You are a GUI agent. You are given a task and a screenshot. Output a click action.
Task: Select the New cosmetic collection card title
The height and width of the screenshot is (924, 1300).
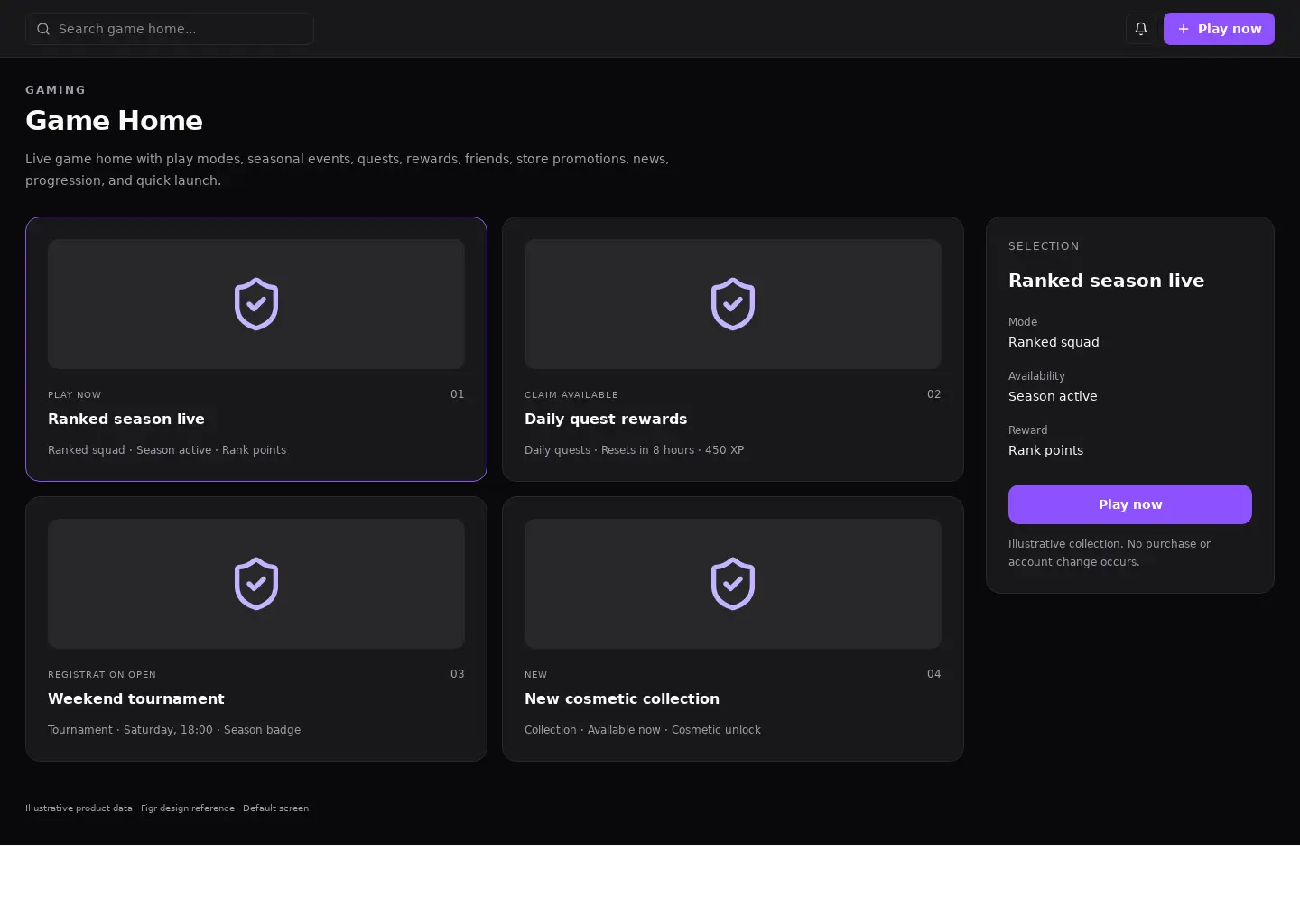tap(622, 698)
